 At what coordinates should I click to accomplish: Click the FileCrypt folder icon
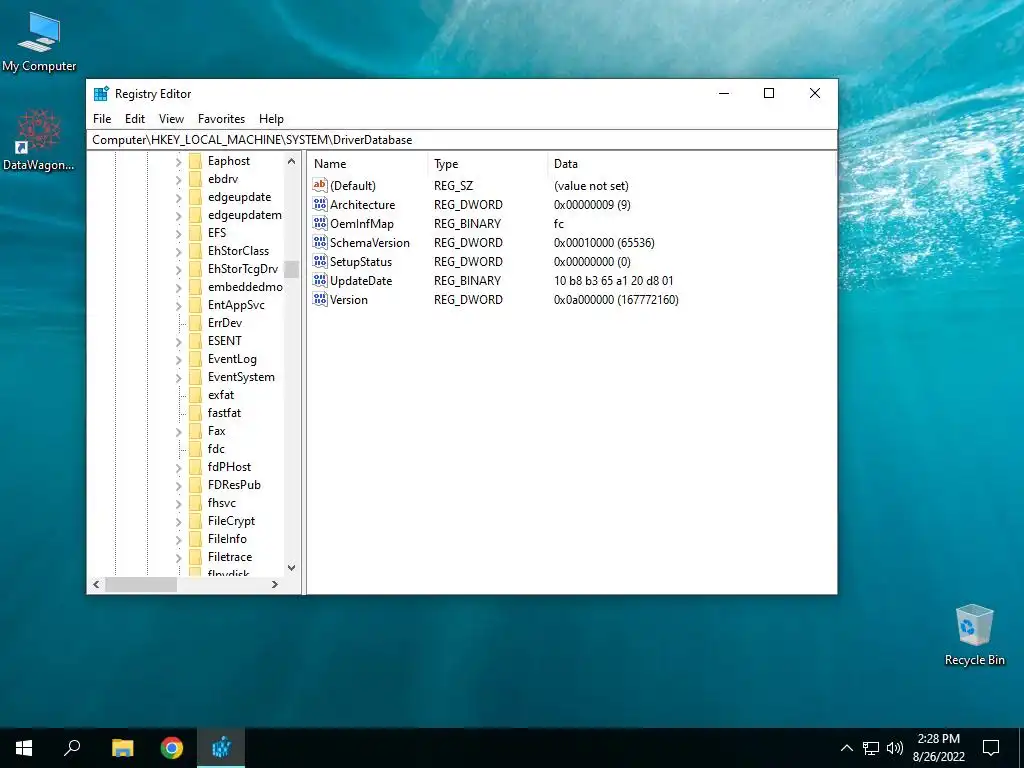coord(195,520)
